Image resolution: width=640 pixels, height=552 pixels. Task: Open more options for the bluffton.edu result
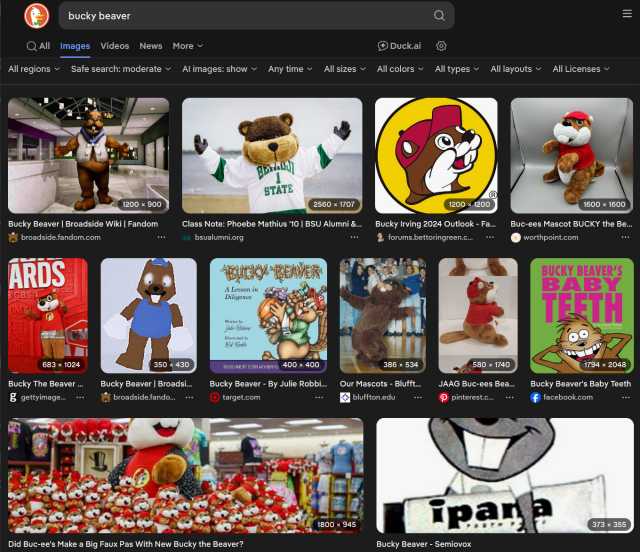point(418,397)
